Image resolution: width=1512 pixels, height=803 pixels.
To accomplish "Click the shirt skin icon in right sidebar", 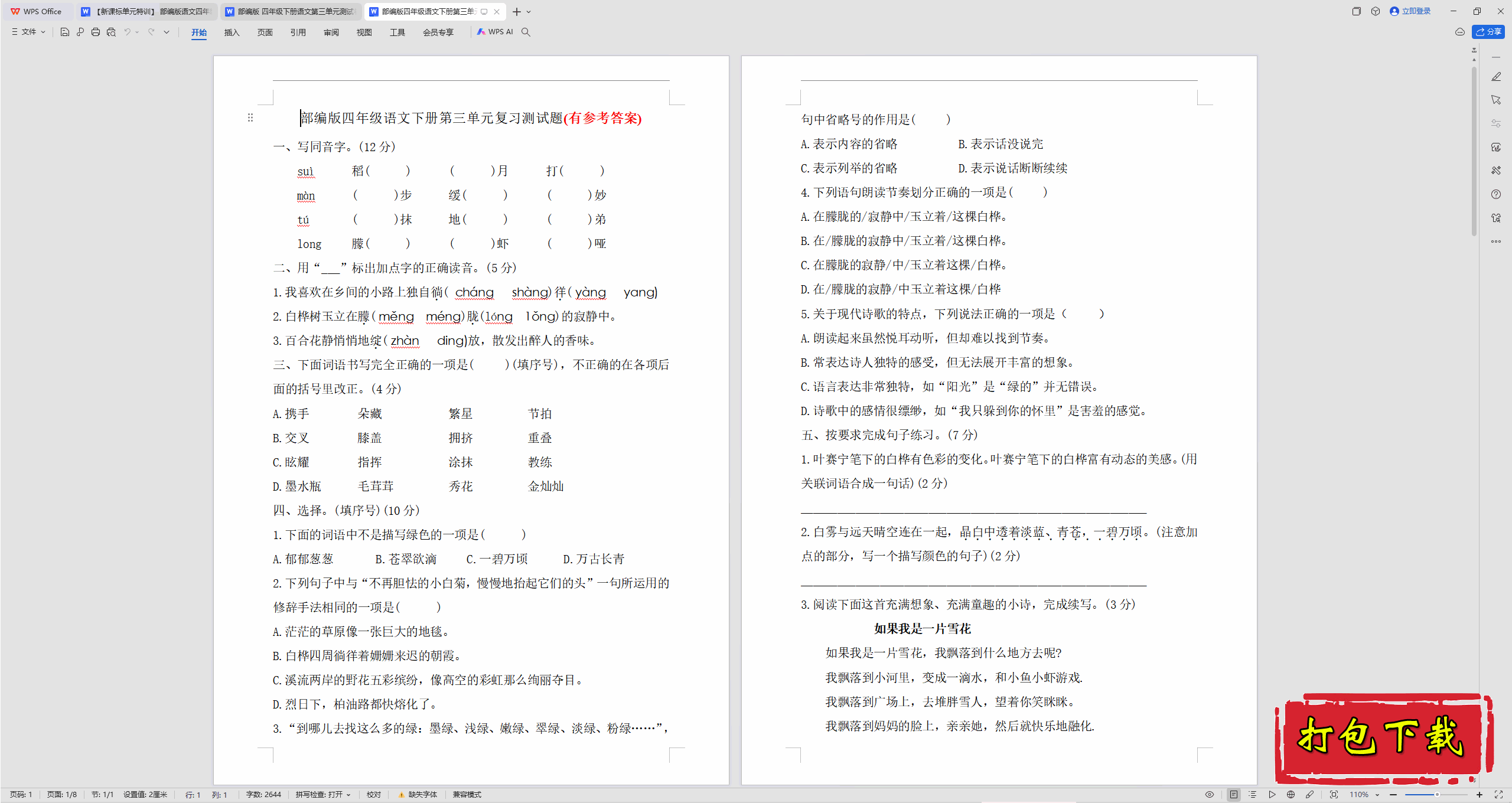I will tap(1496, 218).
